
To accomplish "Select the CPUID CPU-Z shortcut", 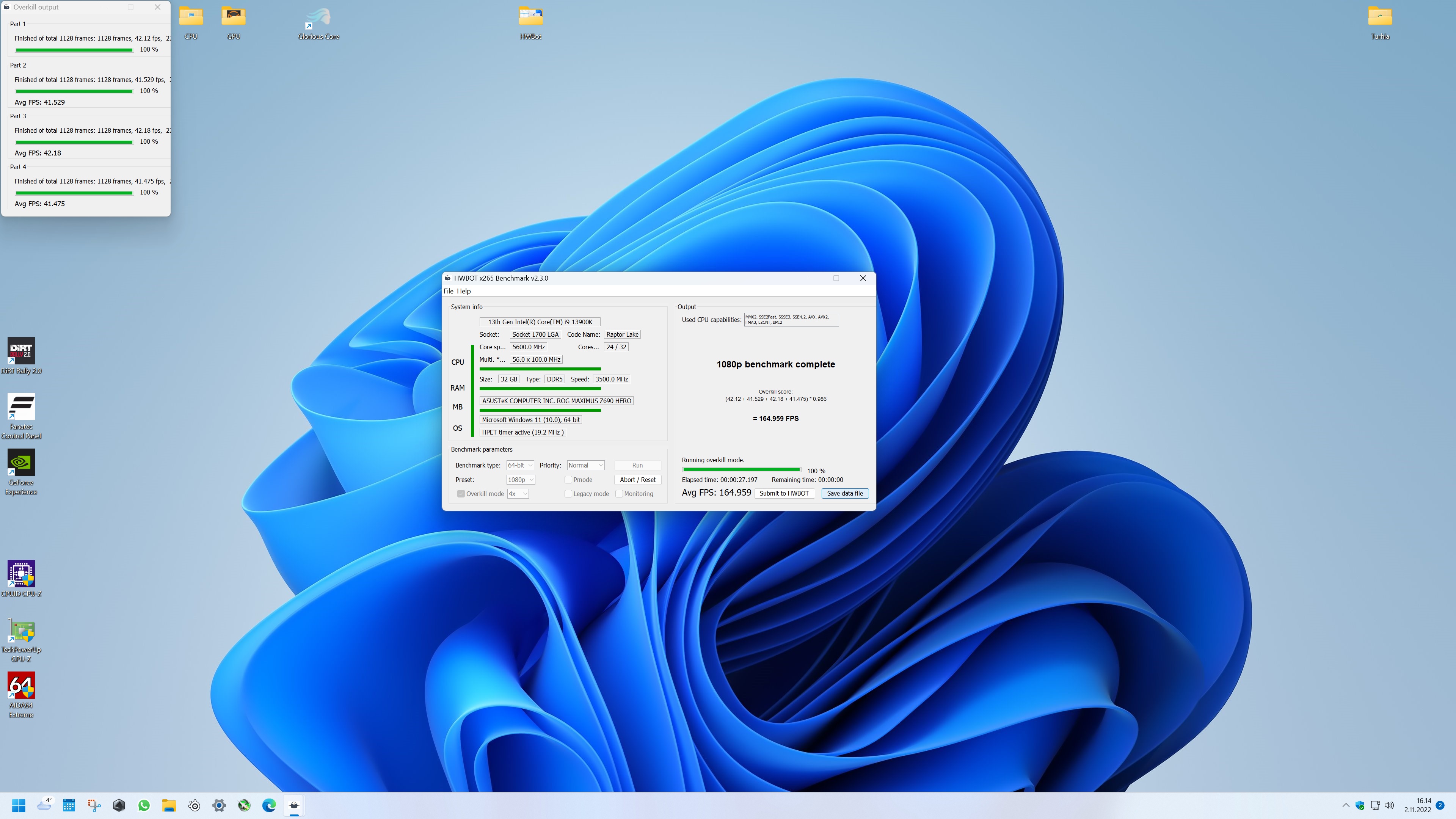I will [x=21, y=579].
